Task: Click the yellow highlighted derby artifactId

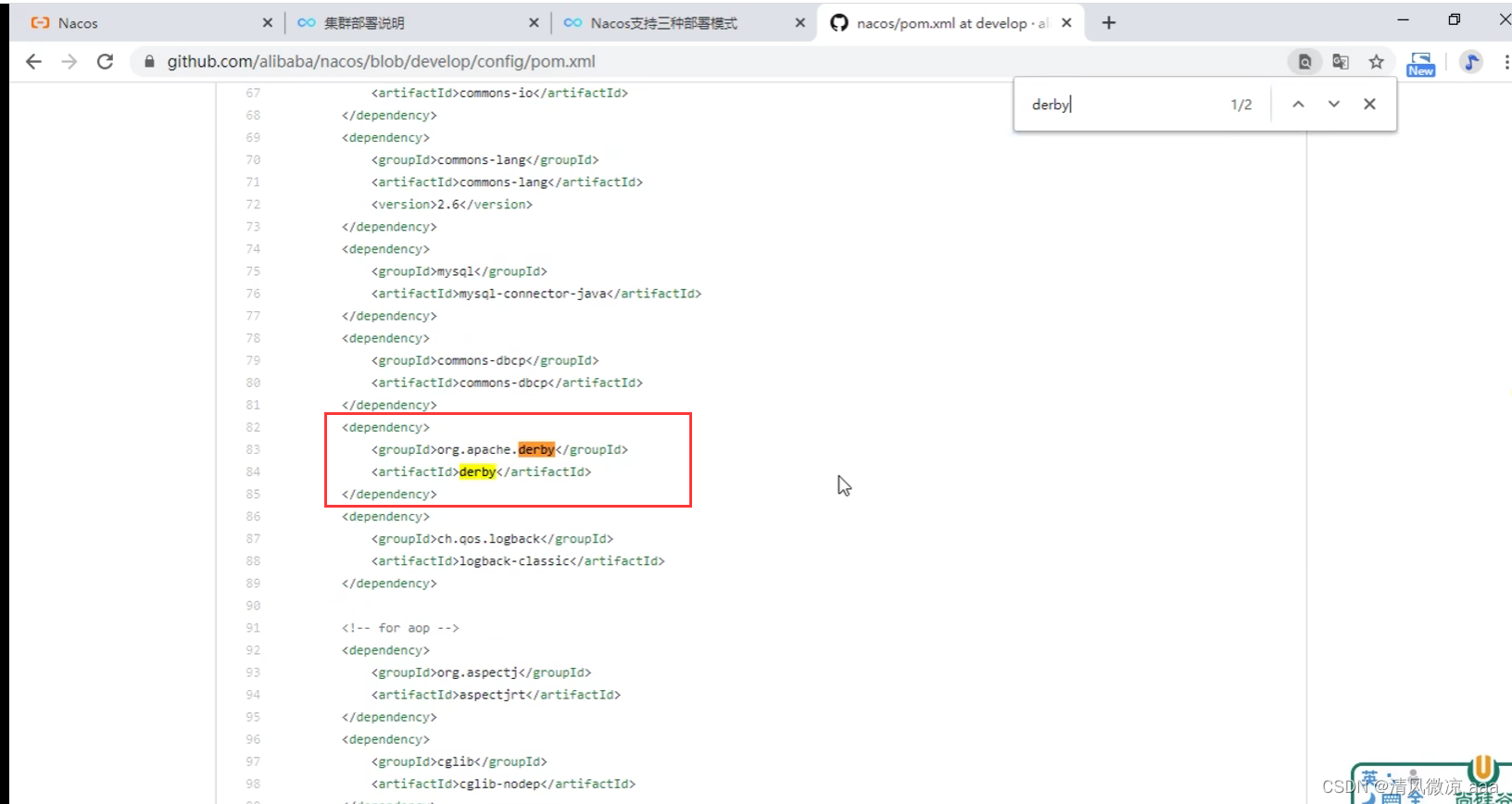Action: (477, 471)
